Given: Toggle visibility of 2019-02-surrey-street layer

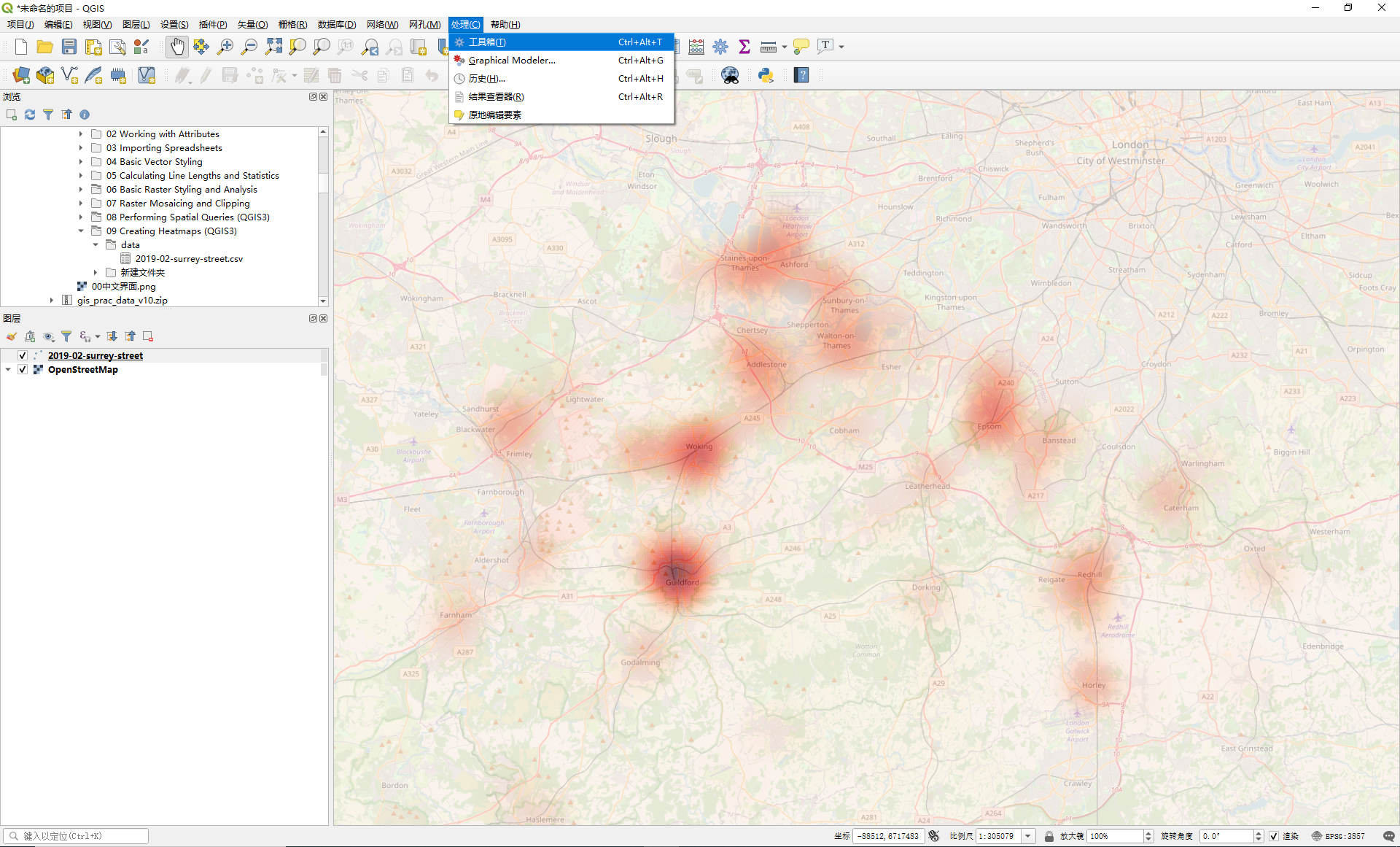Looking at the screenshot, I should point(23,356).
